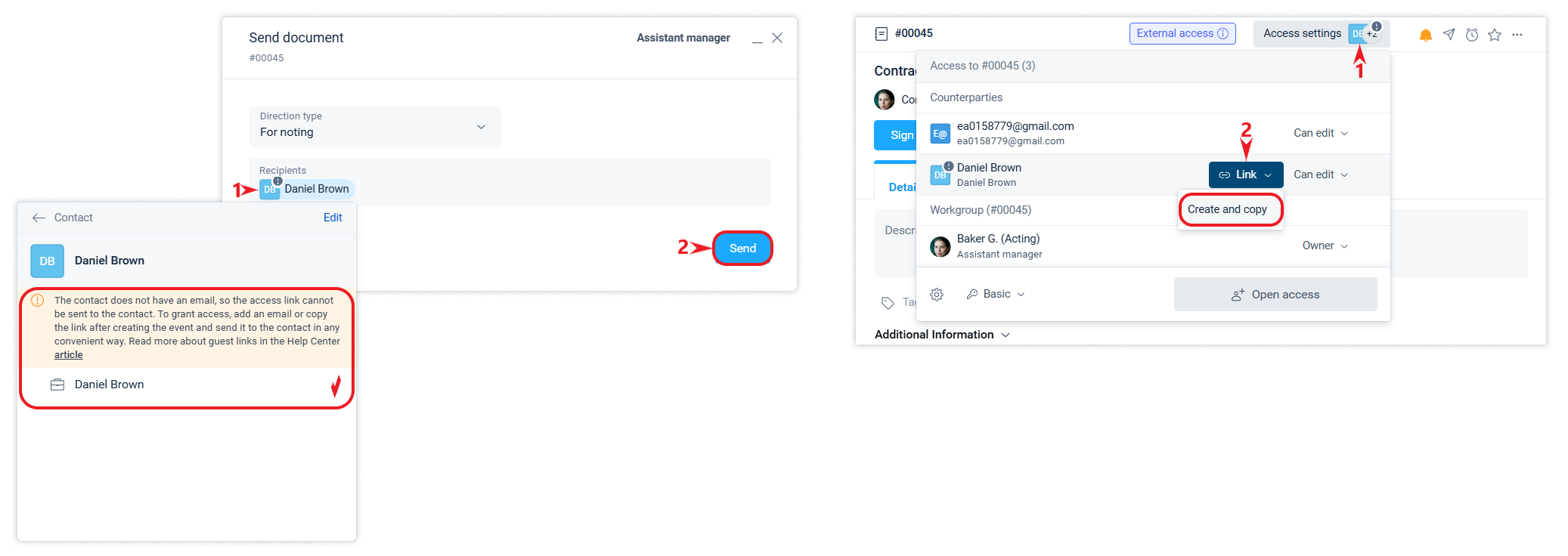Screen dimensions: 1568x556
Task: Mark document with the star icon
Action: [x=1494, y=35]
